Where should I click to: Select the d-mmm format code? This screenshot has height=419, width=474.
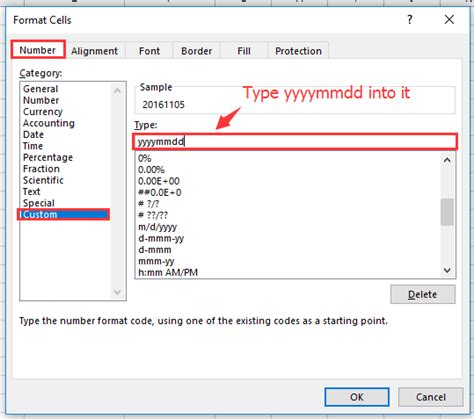[155, 250]
